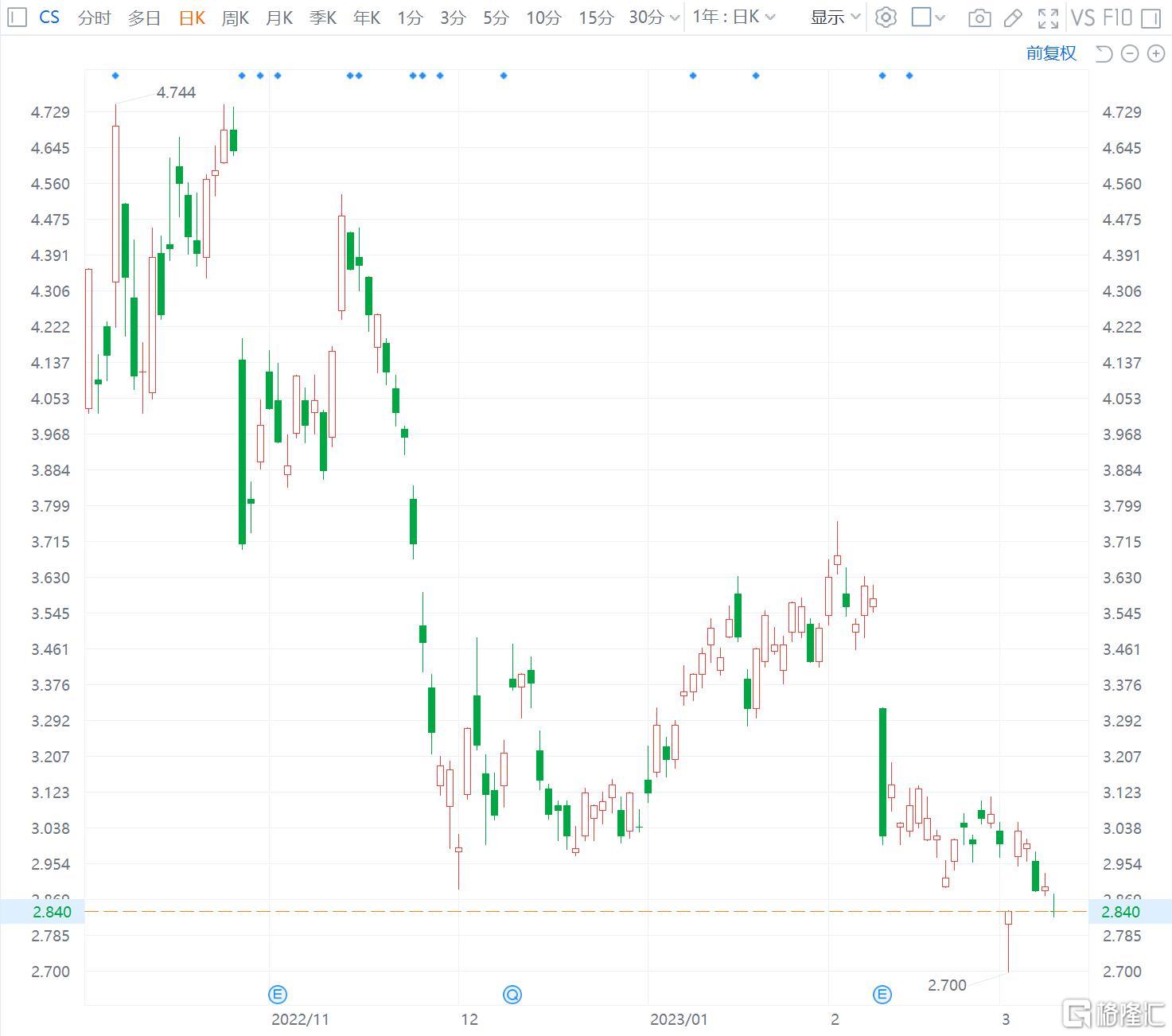Click the Q quarterly report marker near 12
The height and width of the screenshot is (1036, 1172).
click(512, 994)
